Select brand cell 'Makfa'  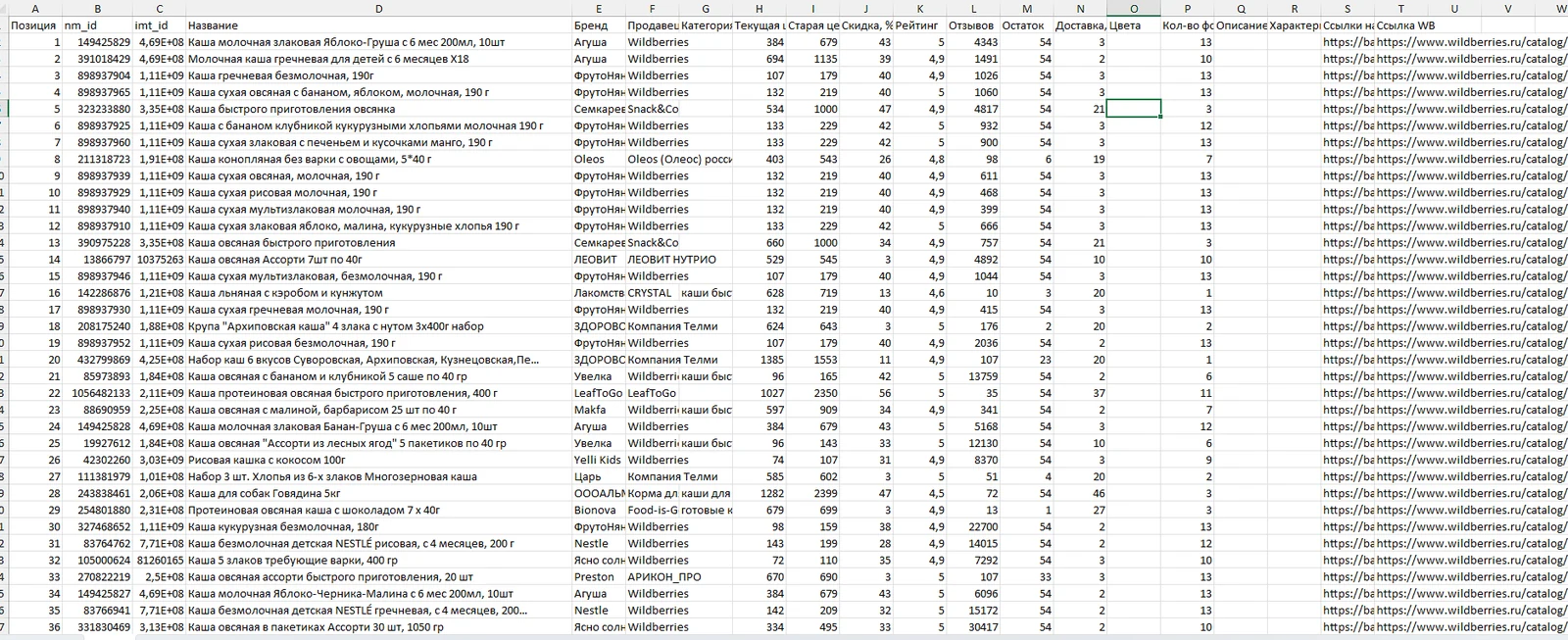599,410
